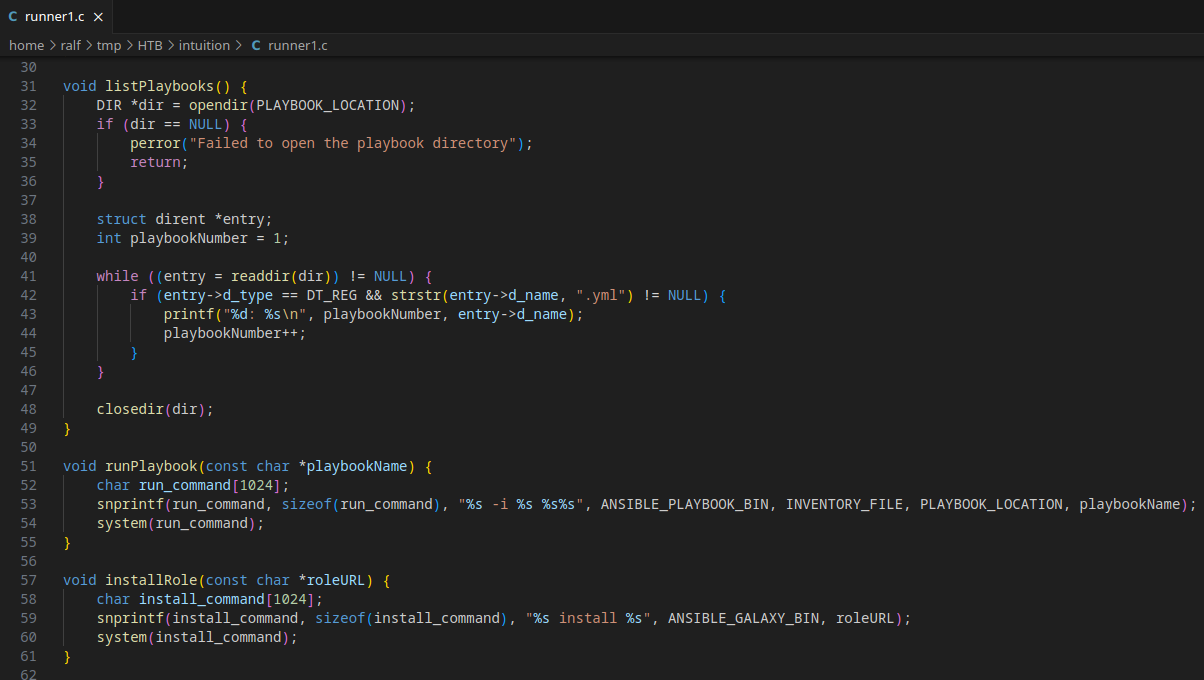1204x680 pixels.
Task: Place cursor on listPlaybooks function name
Action: [160, 86]
